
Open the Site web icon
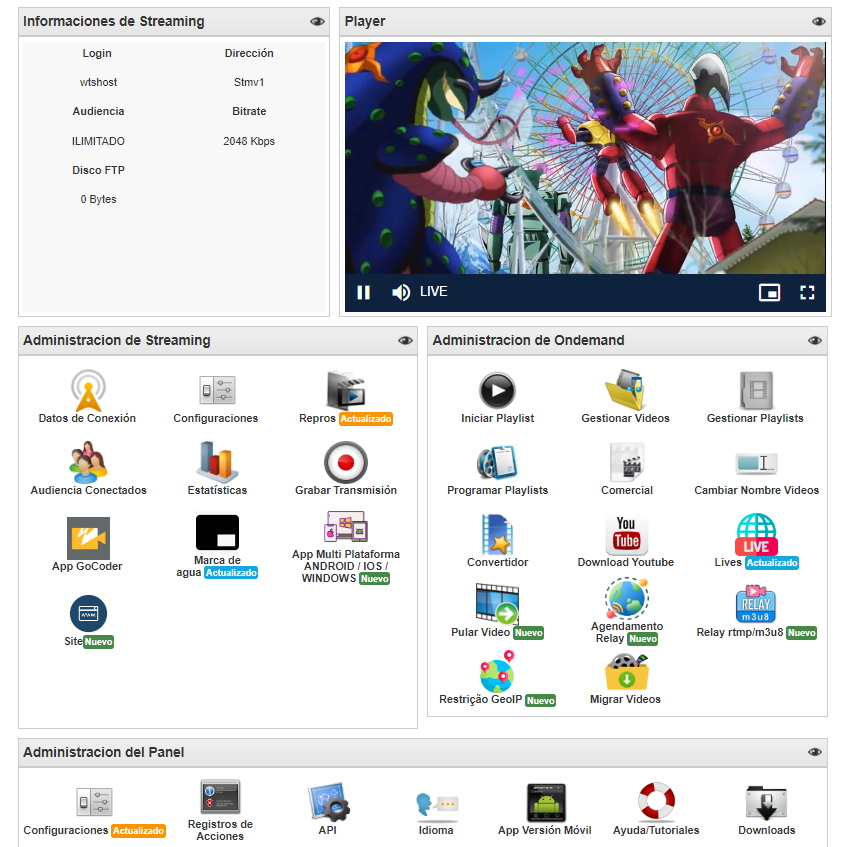coord(88,614)
